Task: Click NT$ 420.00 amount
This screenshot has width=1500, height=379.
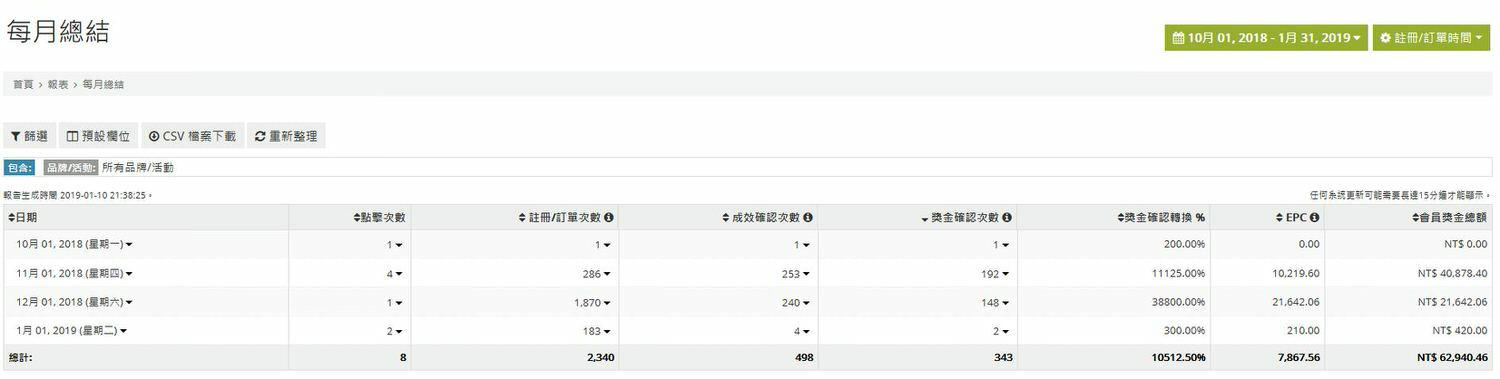Action: coord(1460,331)
